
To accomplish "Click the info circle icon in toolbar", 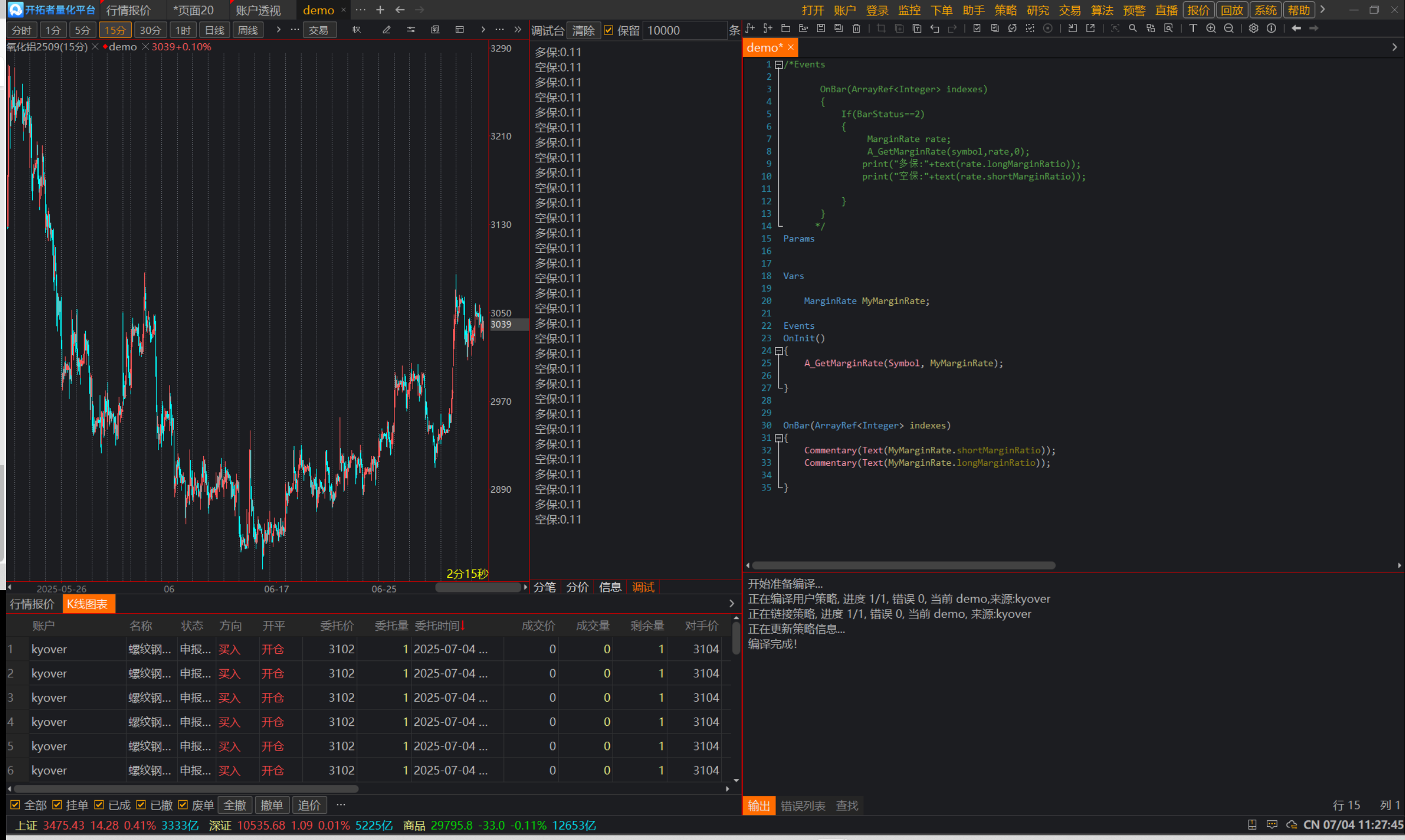I will point(1271,28).
